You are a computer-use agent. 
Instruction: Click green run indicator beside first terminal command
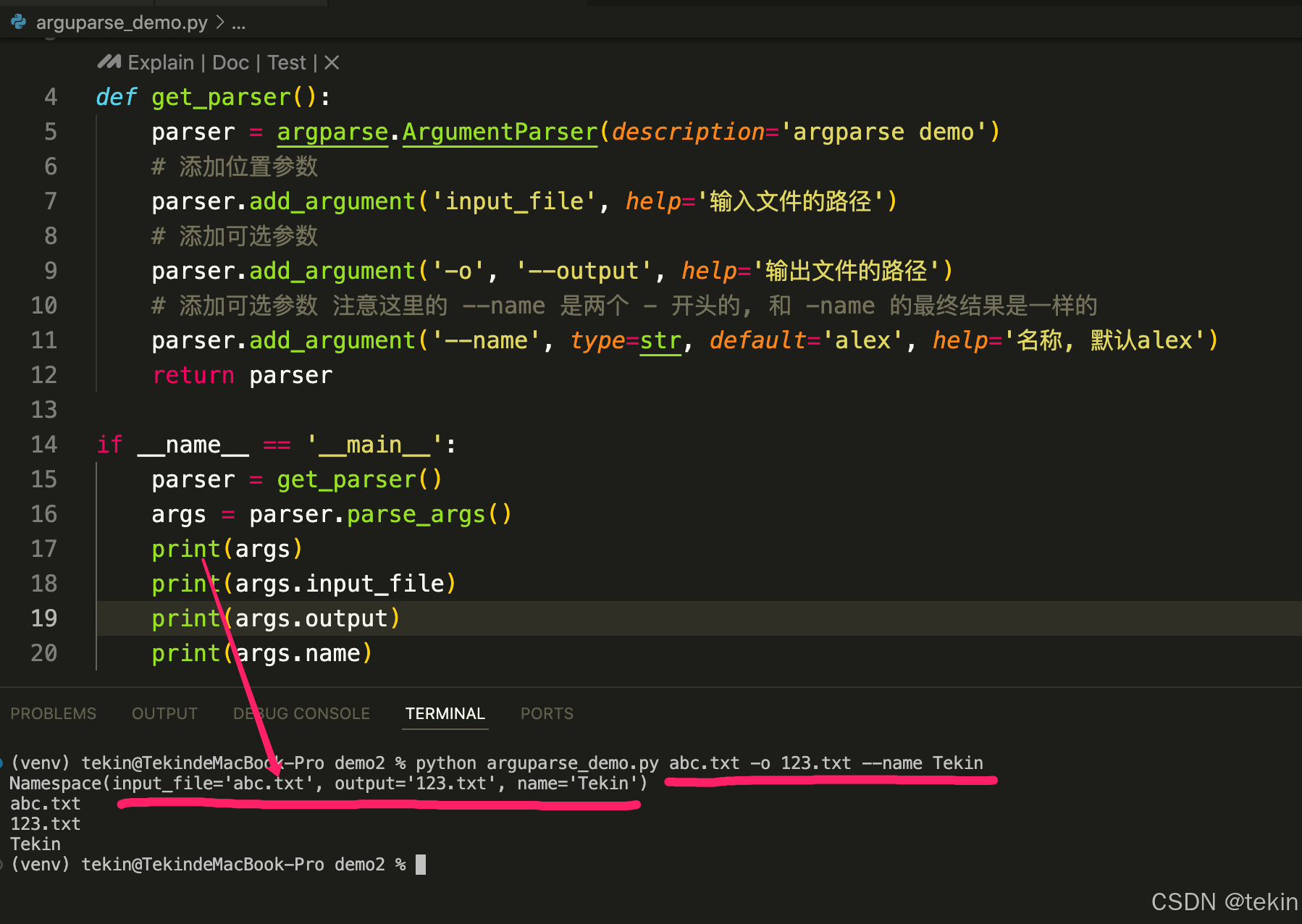pyautogui.click(x=4, y=763)
